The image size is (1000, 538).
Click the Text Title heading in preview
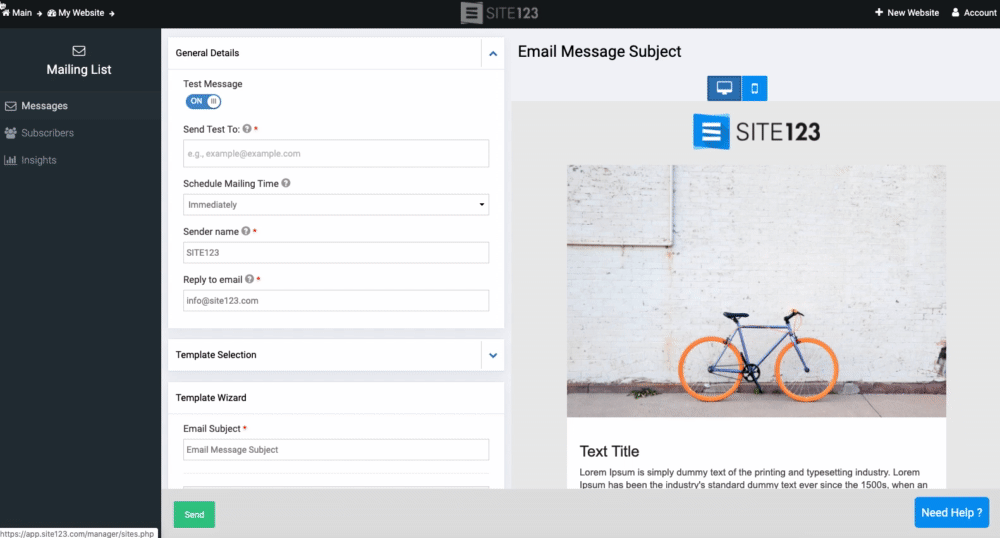pos(609,451)
